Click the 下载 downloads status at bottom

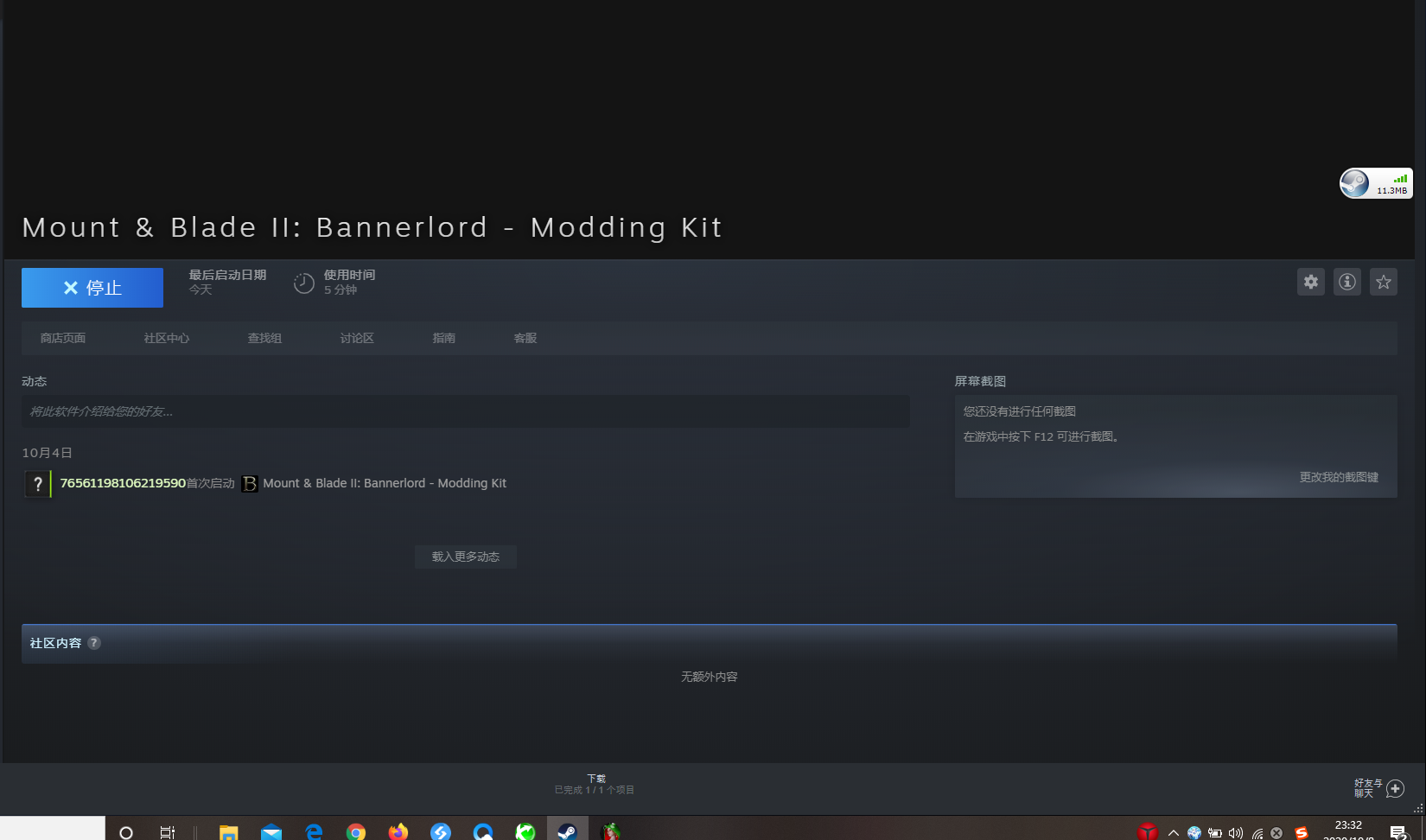click(596, 779)
